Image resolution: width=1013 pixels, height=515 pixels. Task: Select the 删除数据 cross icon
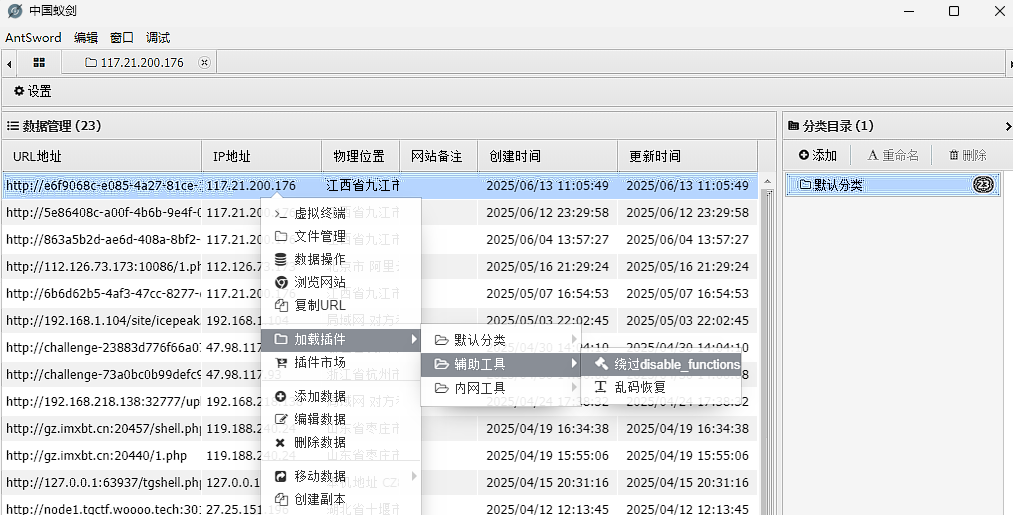coord(280,443)
